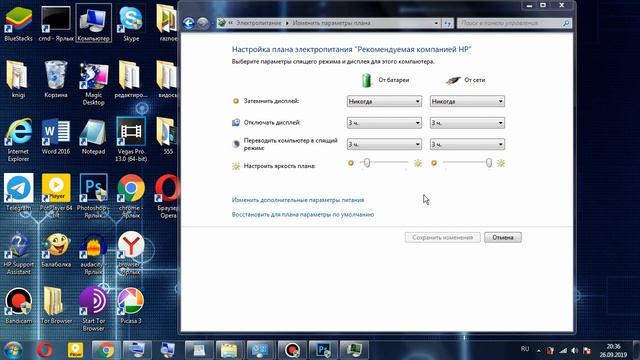Open Photoshop desktop shortcut
This screenshot has height=360, width=640.
[x=93, y=196]
